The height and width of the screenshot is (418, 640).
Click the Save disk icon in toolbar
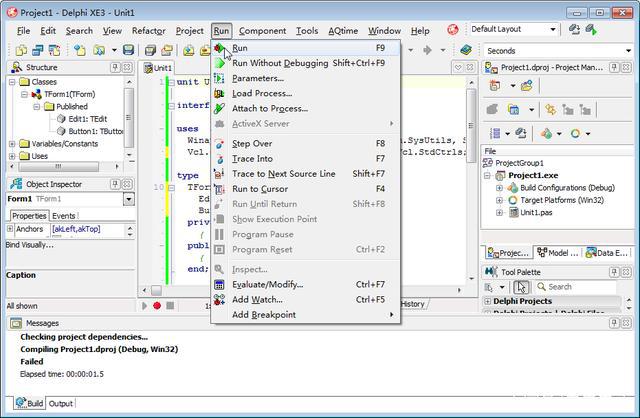[x=129, y=50]
